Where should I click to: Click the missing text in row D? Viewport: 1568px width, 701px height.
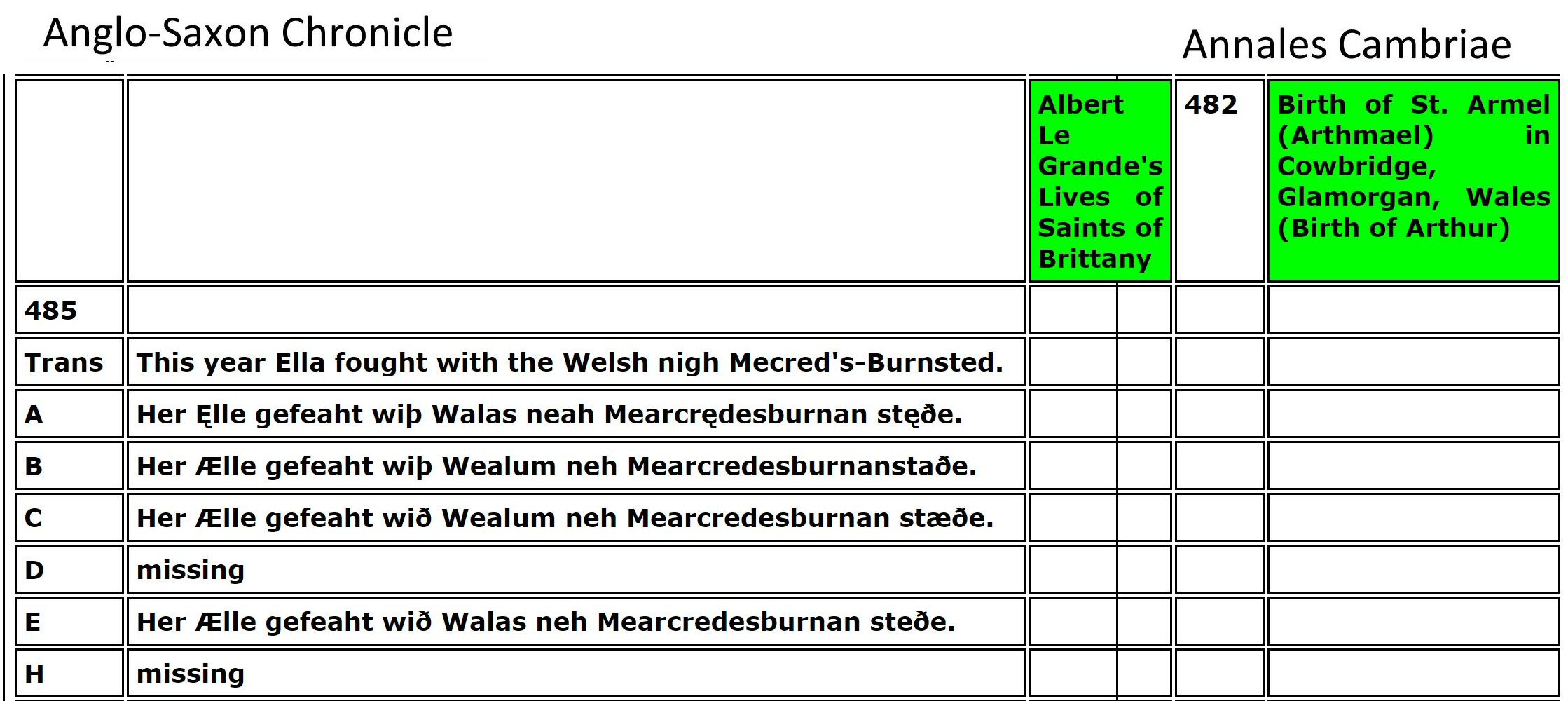click(191, 570)
